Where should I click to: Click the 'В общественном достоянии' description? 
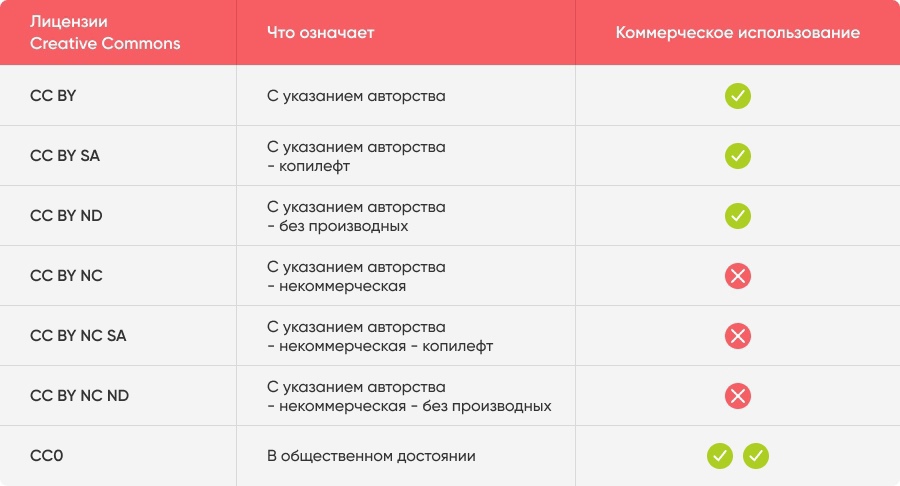(371, 456)
